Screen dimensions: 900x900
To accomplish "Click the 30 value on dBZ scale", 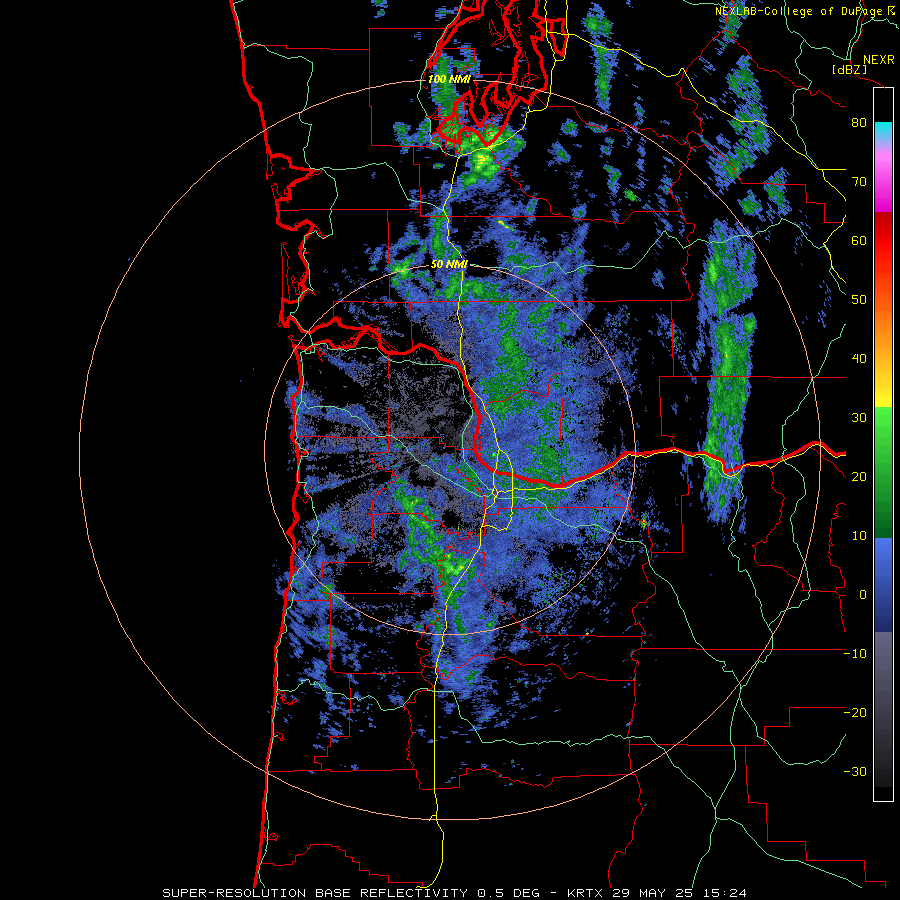I will click(859, 418).
